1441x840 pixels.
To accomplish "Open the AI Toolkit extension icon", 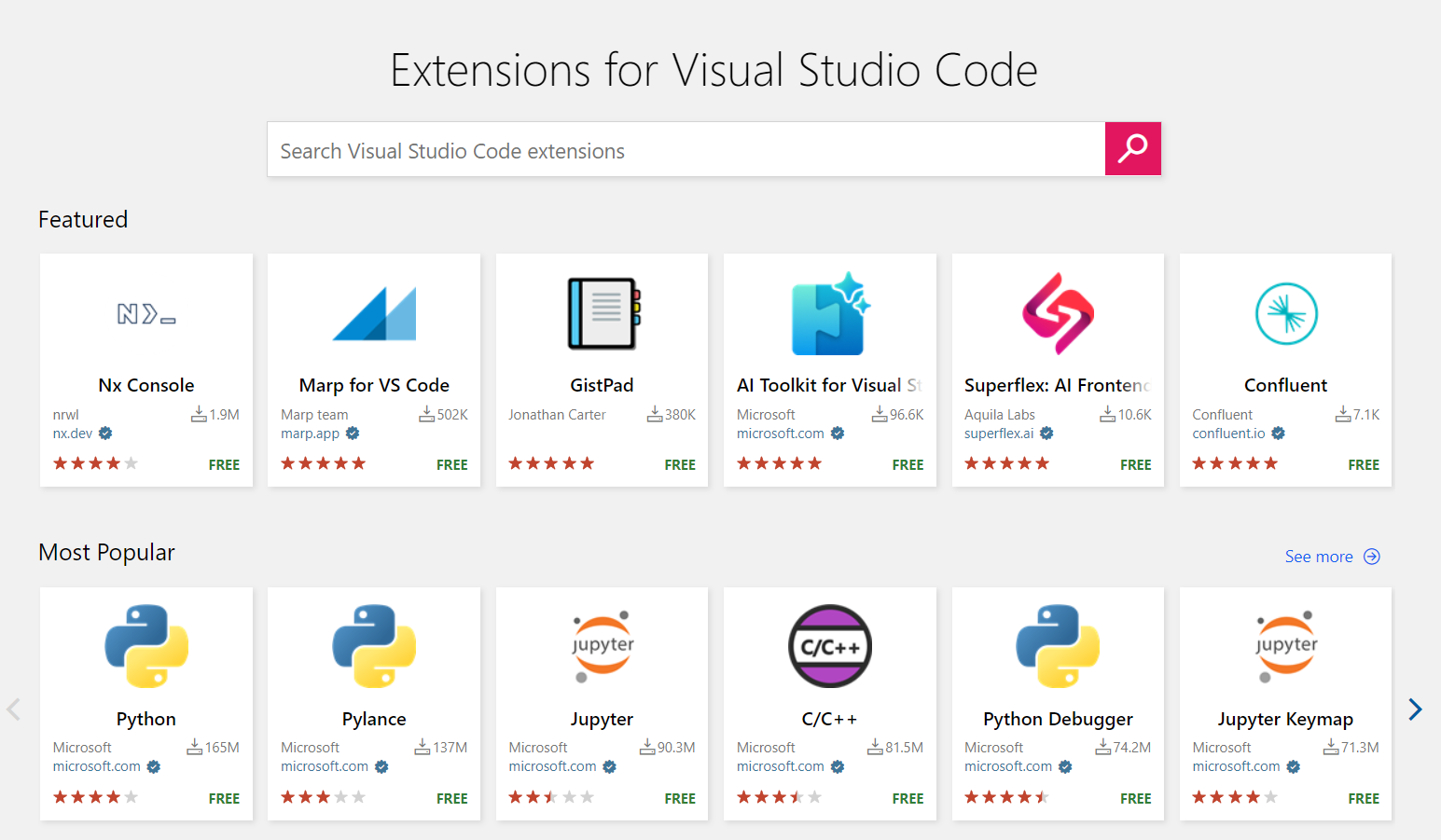I will 830,314.
